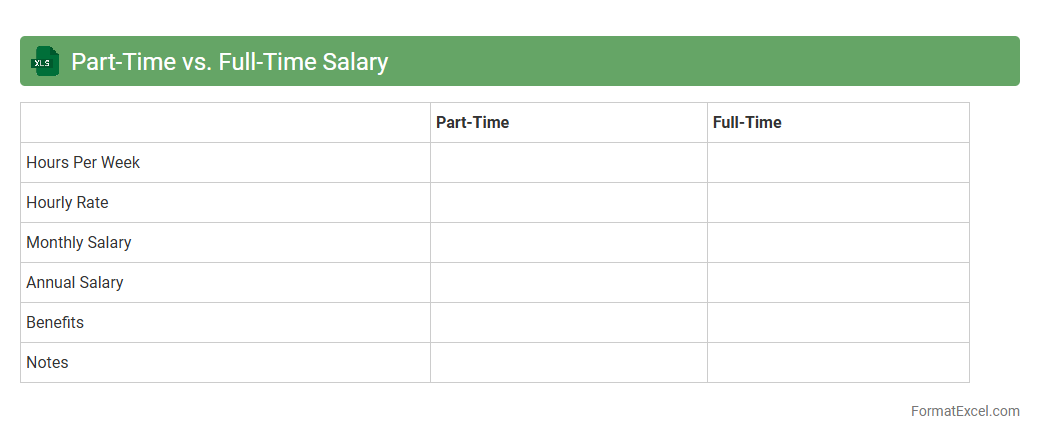The image size is (1040, 440).
Task: Click the Hourly Rate row label
Action: point(67,202)
